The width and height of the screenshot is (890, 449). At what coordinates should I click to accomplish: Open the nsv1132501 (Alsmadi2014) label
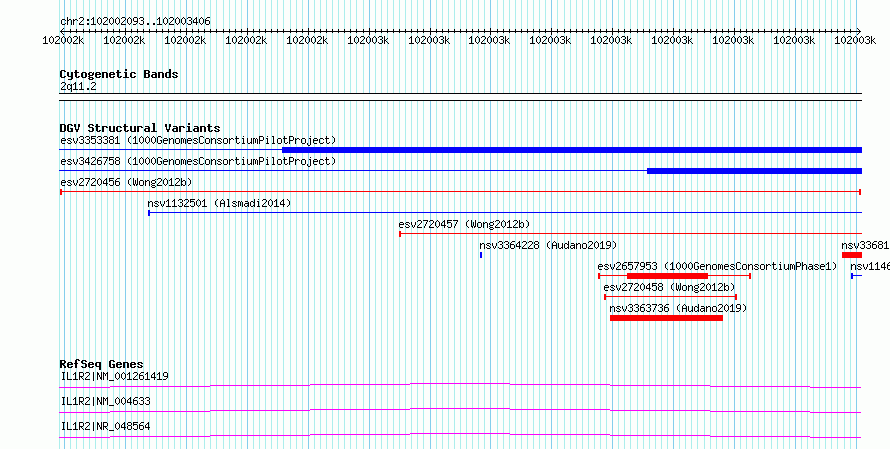point(219,203)
